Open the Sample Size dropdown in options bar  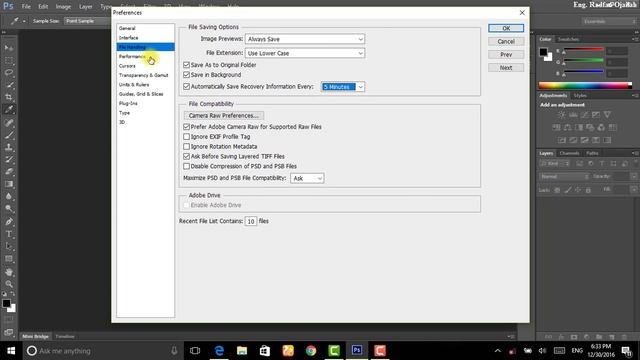coord(87,21)
